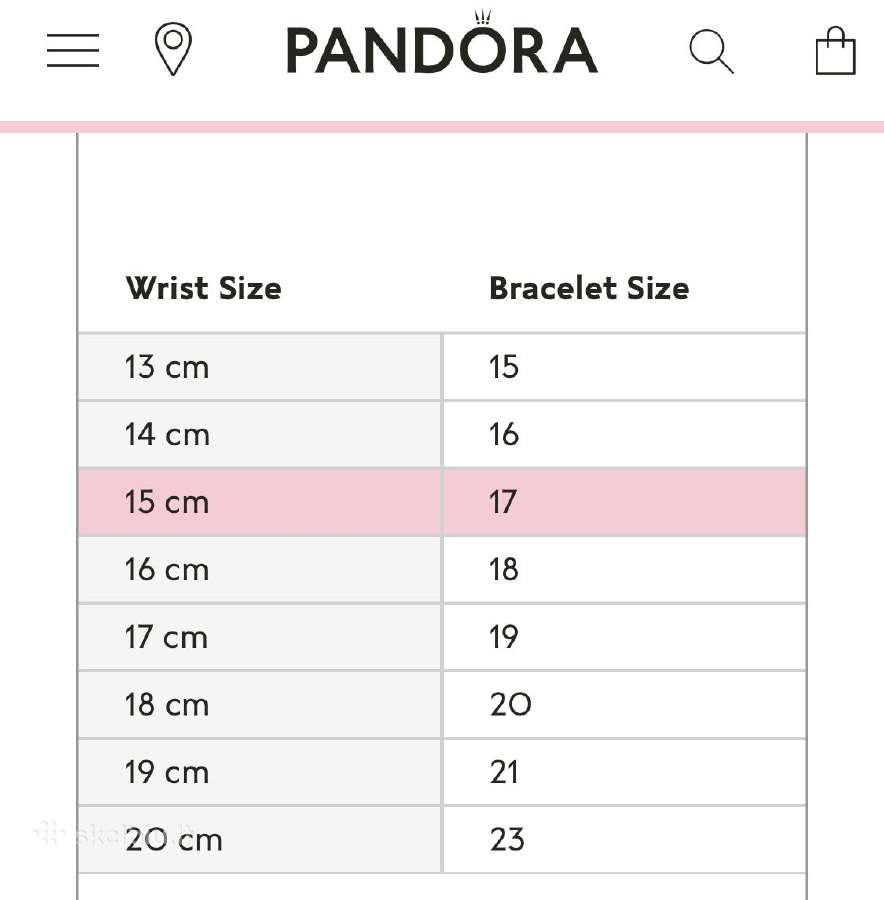Image resolution: width=884 pixels, height=900 pixels.
Task: Select the 20 cm wrist size cell
Action: 259,840
